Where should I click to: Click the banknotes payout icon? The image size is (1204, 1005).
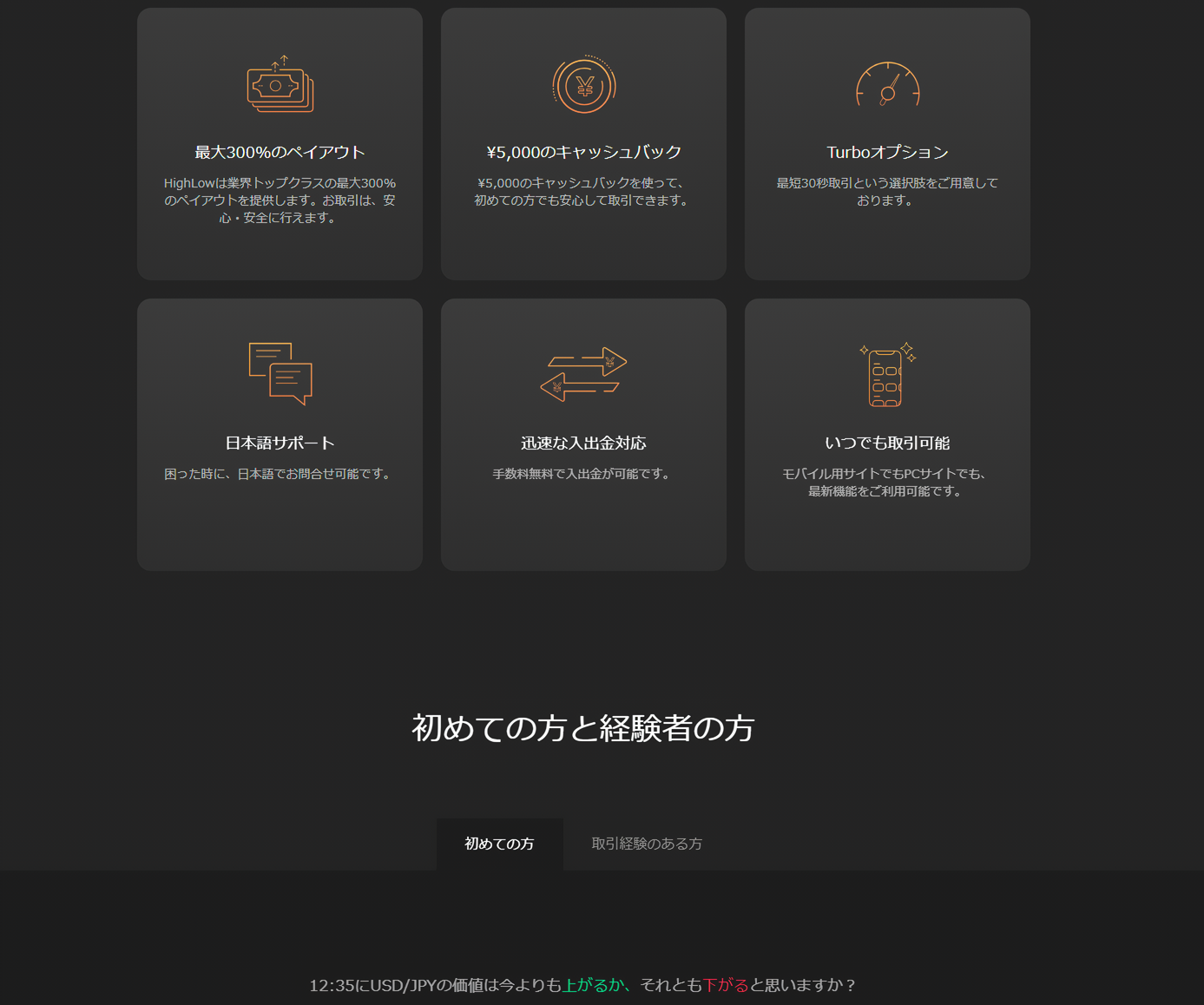coord(280,85)
